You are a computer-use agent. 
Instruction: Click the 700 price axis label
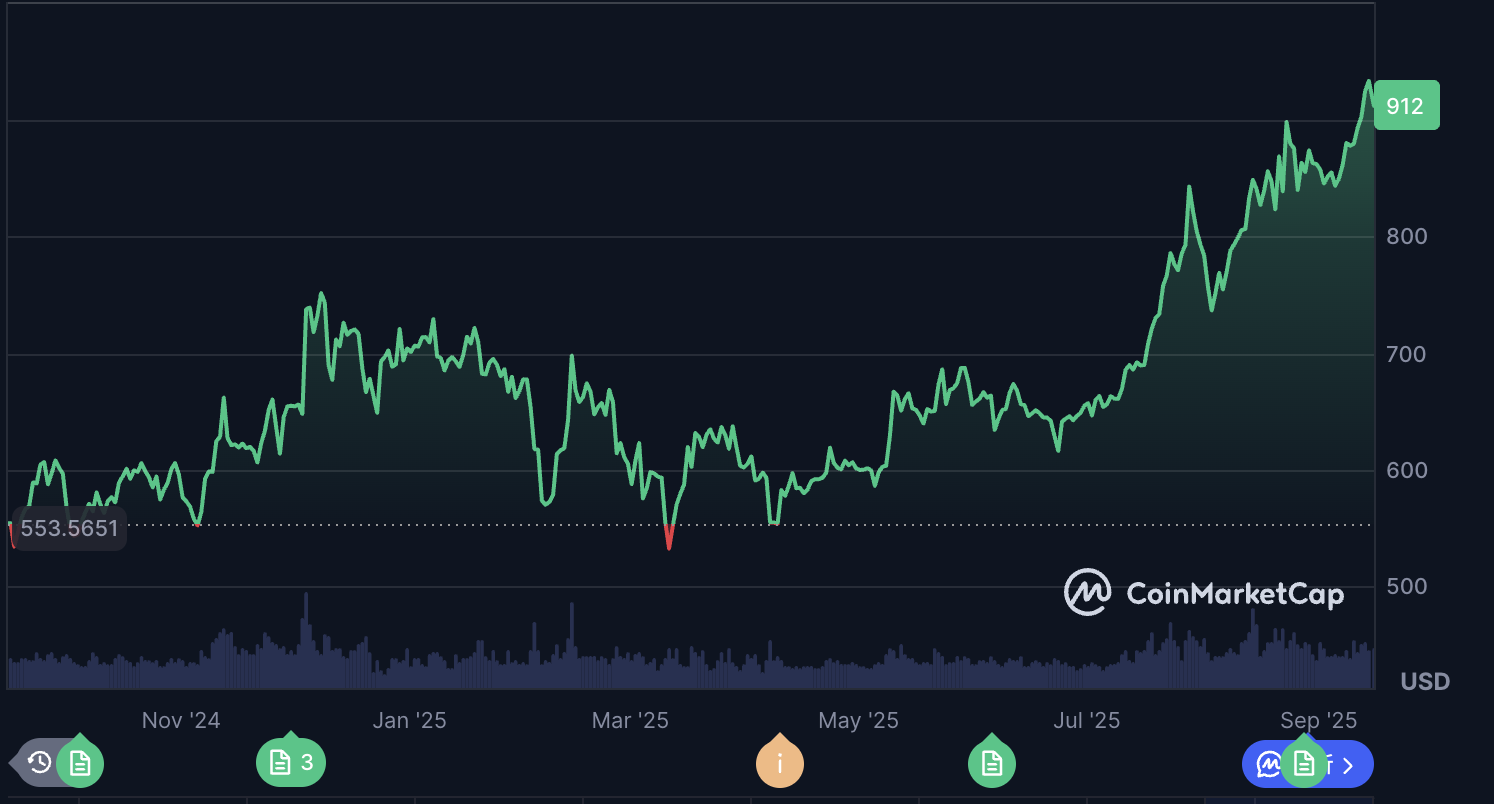1406,354
